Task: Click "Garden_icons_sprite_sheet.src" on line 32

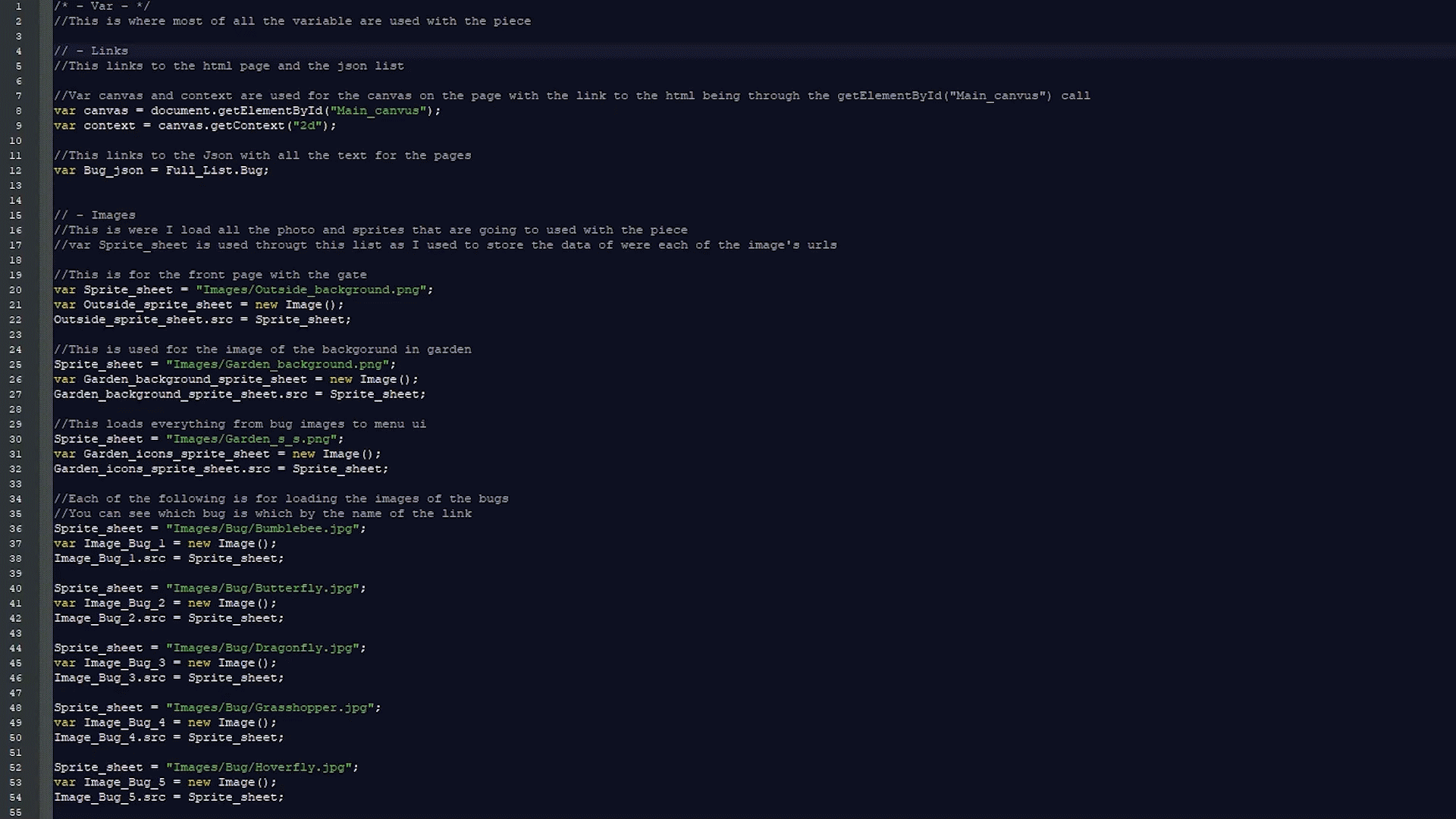Action: [x=162, y=469]
